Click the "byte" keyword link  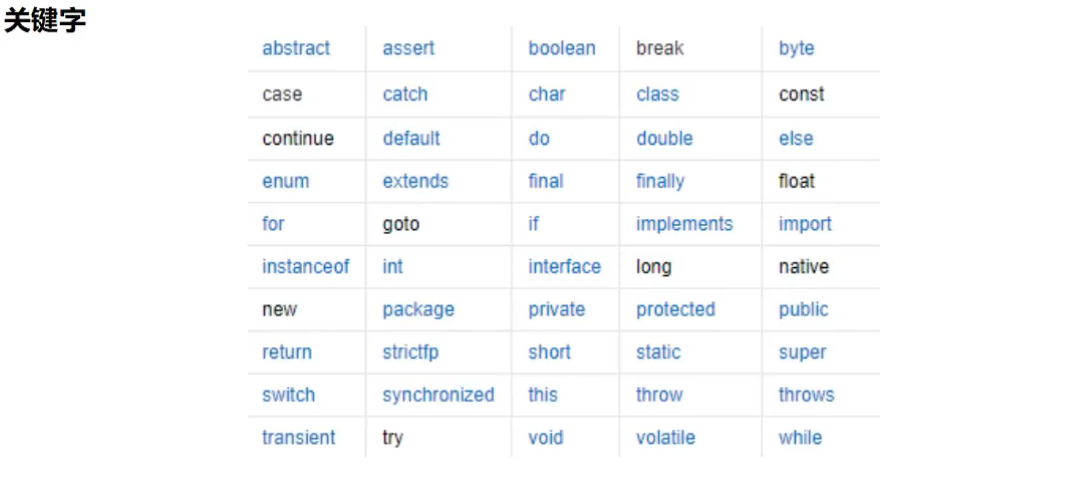[796, 48]
